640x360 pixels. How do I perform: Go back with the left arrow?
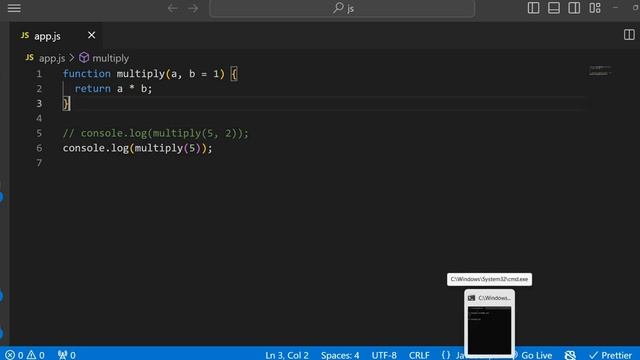[x=173, y=8]
